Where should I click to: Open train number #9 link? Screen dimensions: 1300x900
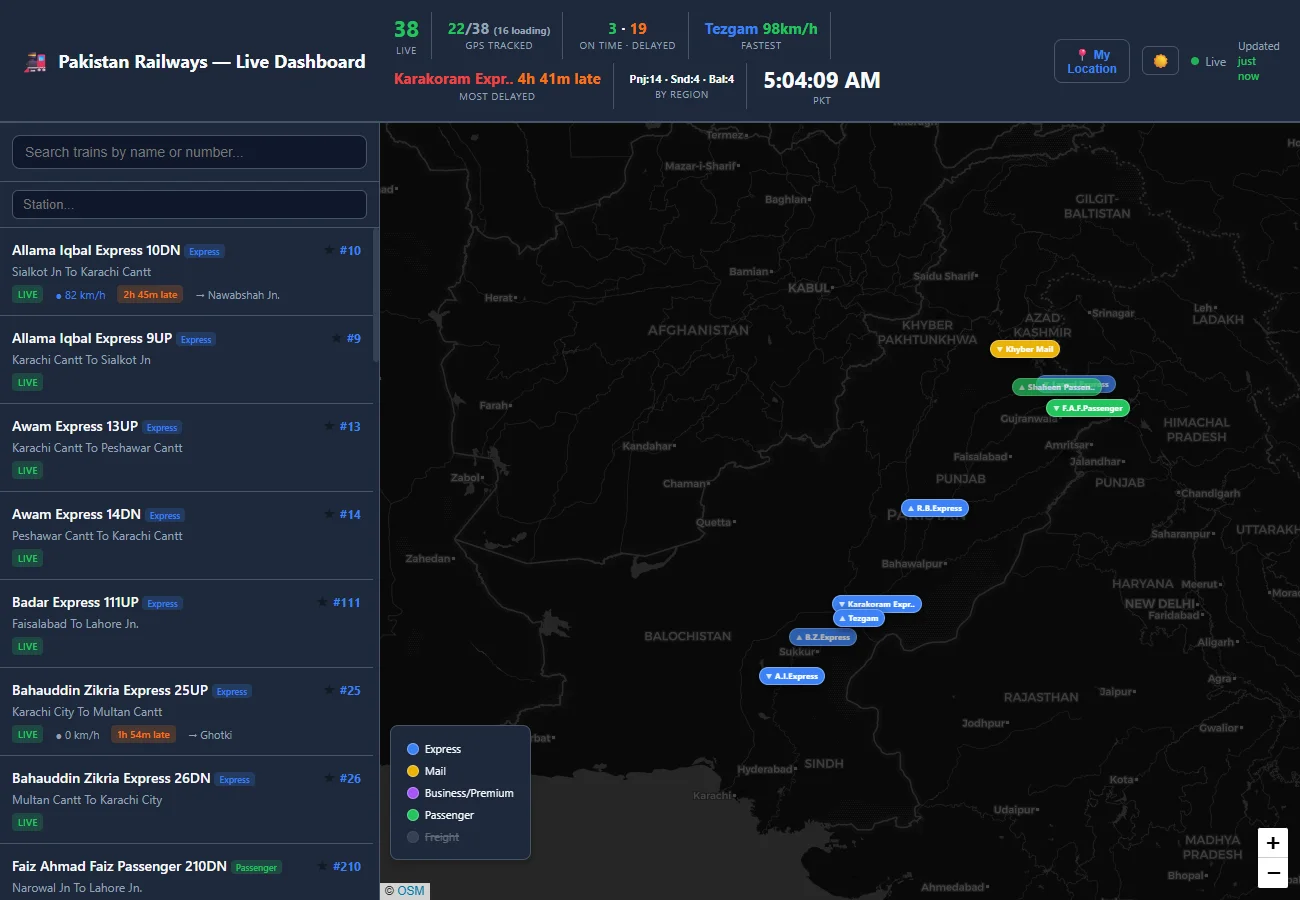(354, 339)
